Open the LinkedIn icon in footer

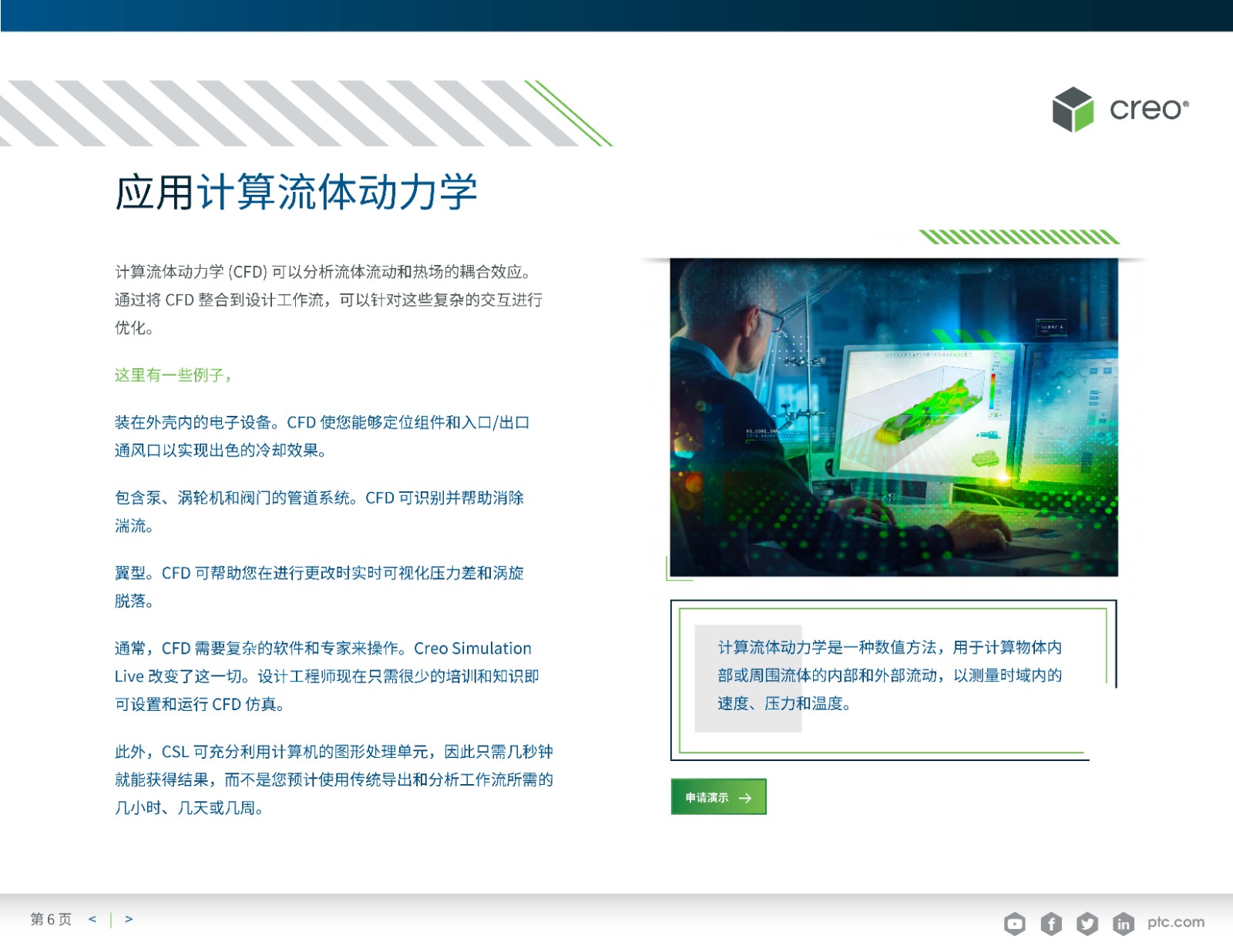[x=1123, y=924]
